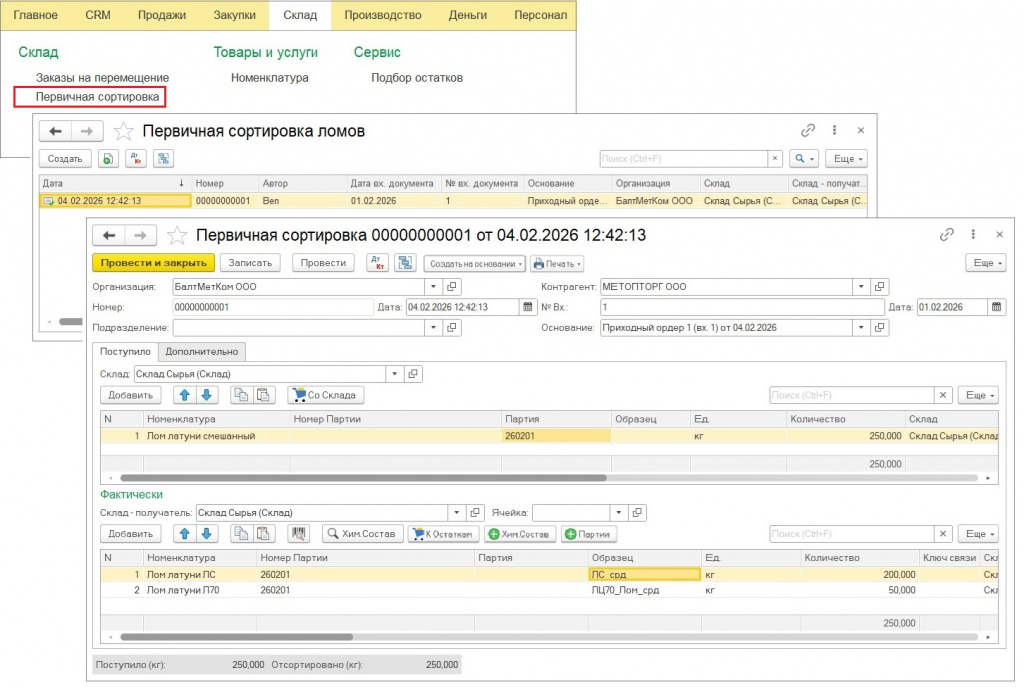Click the favorite star next to the document title
This screenshot has width=1024, height=687.
[x=177, y=236]
